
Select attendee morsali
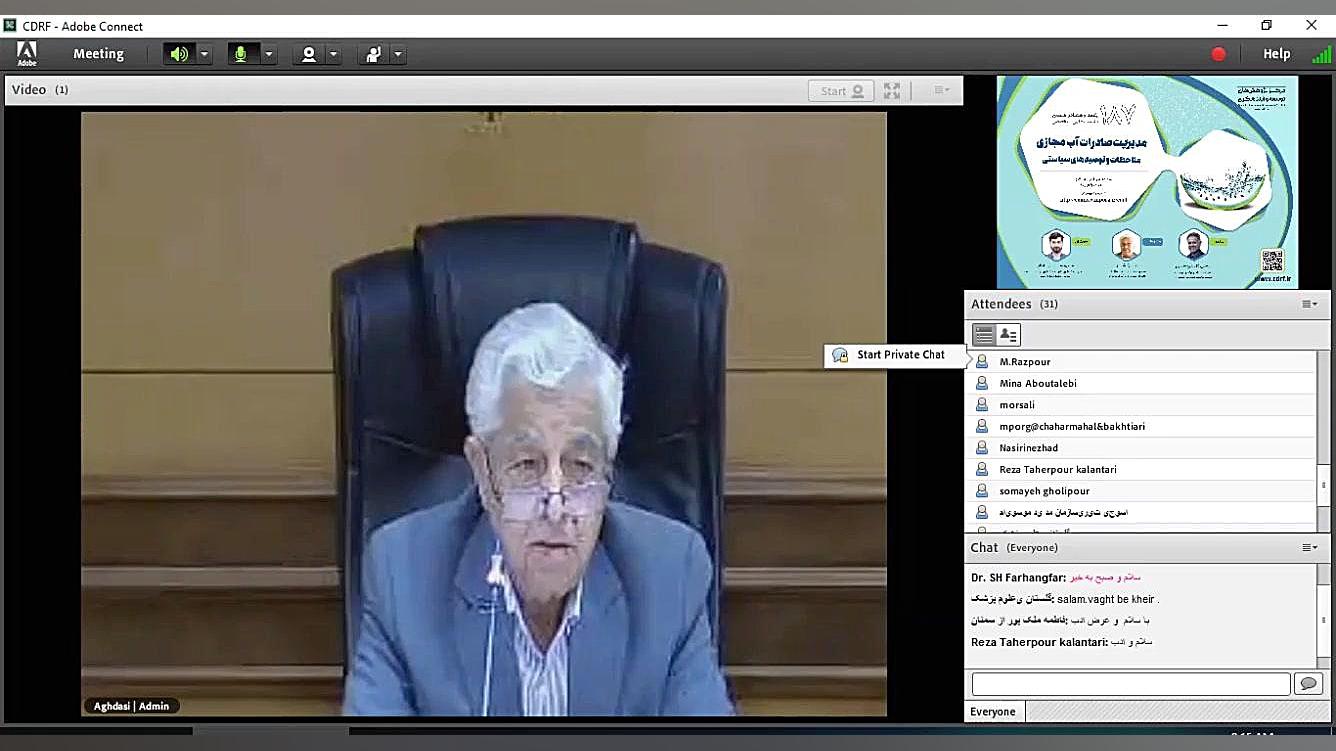point(1142,405)
